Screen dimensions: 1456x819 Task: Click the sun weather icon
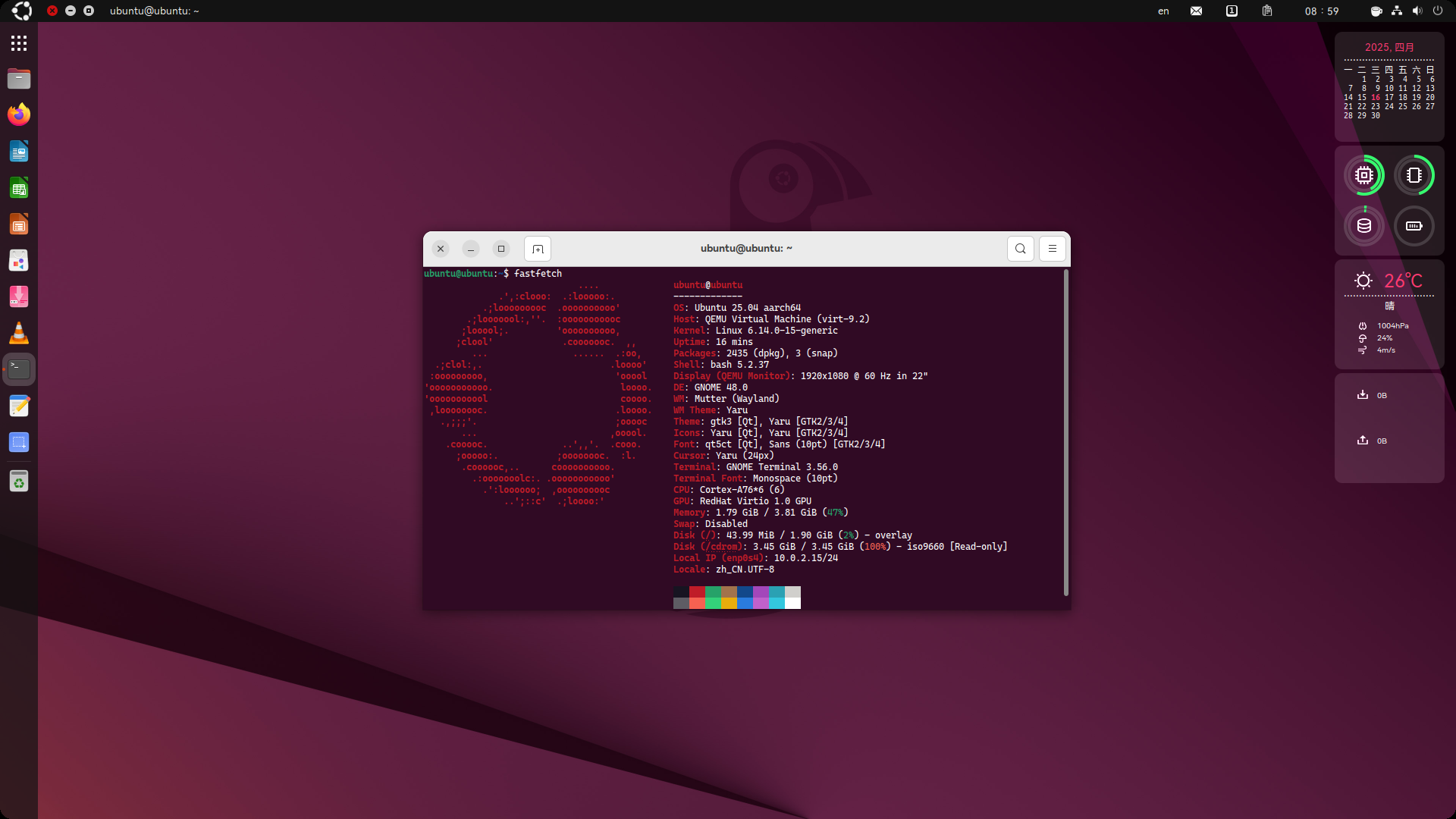(x=1363, y=281)
